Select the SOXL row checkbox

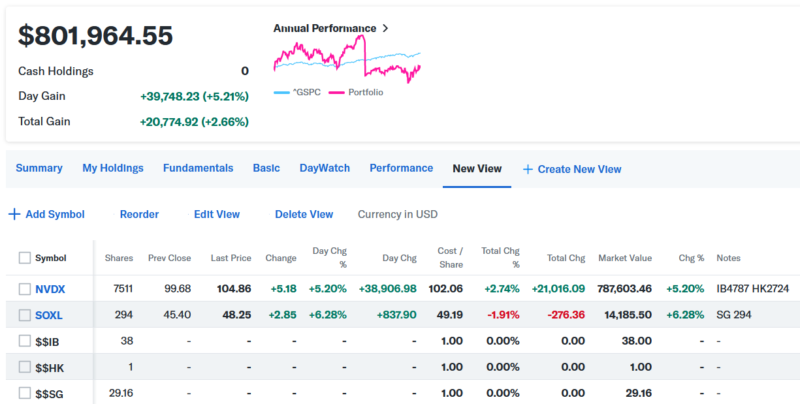[25, 315]
